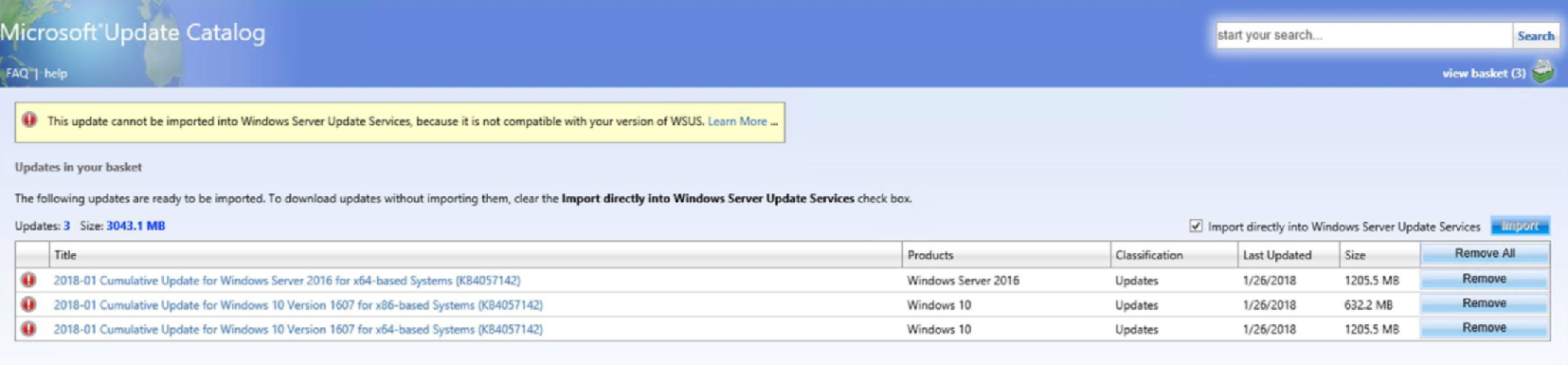Screen dimensions: 1568x366
Task: Click the Search button
Action: tap(1536, 36)
